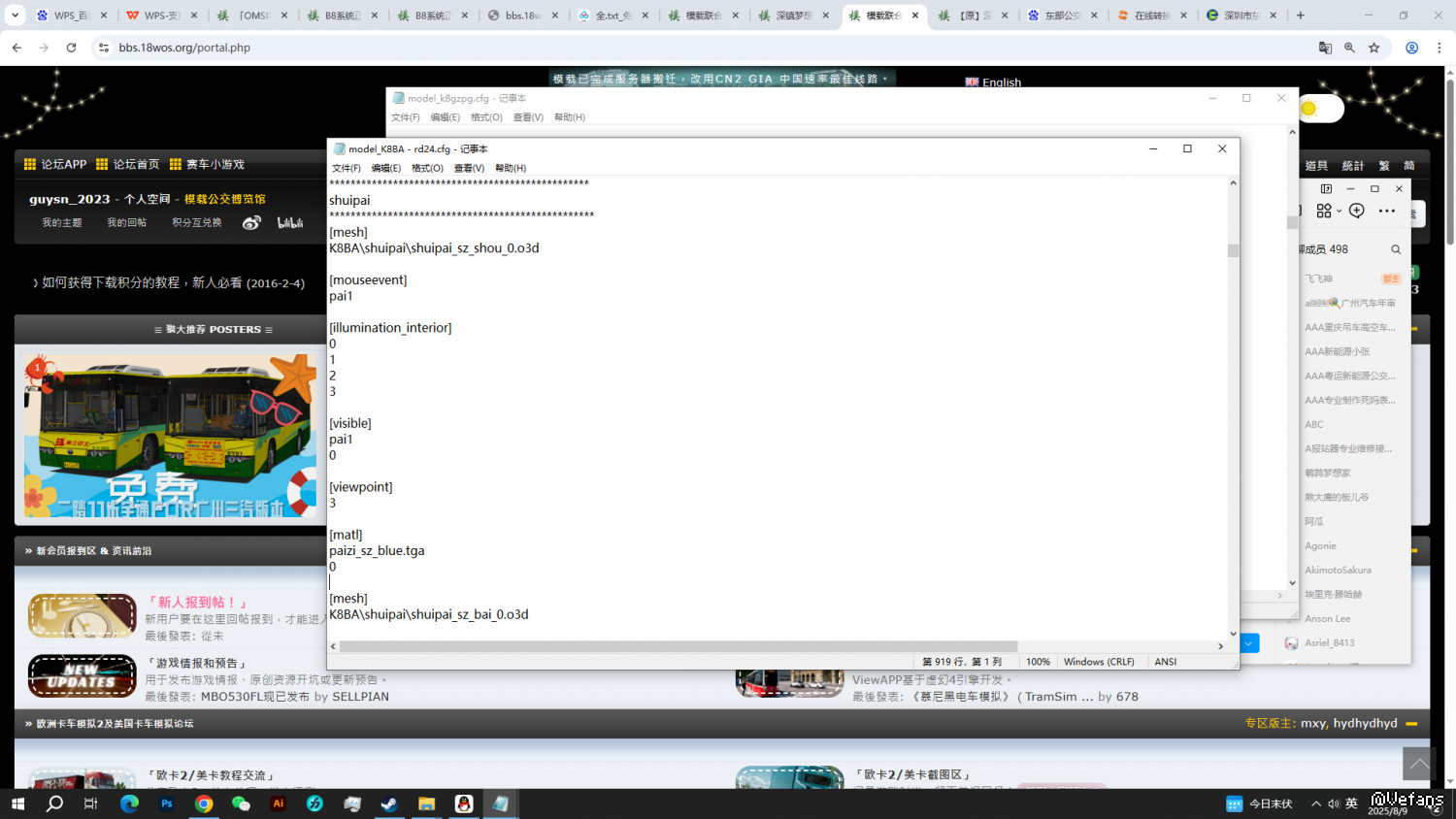Image resolution: width=1456 pixels, height=819 pixels.
Task: Open 帮助(H) menu in model_K8BA Notepad
Action: (511, 168)
